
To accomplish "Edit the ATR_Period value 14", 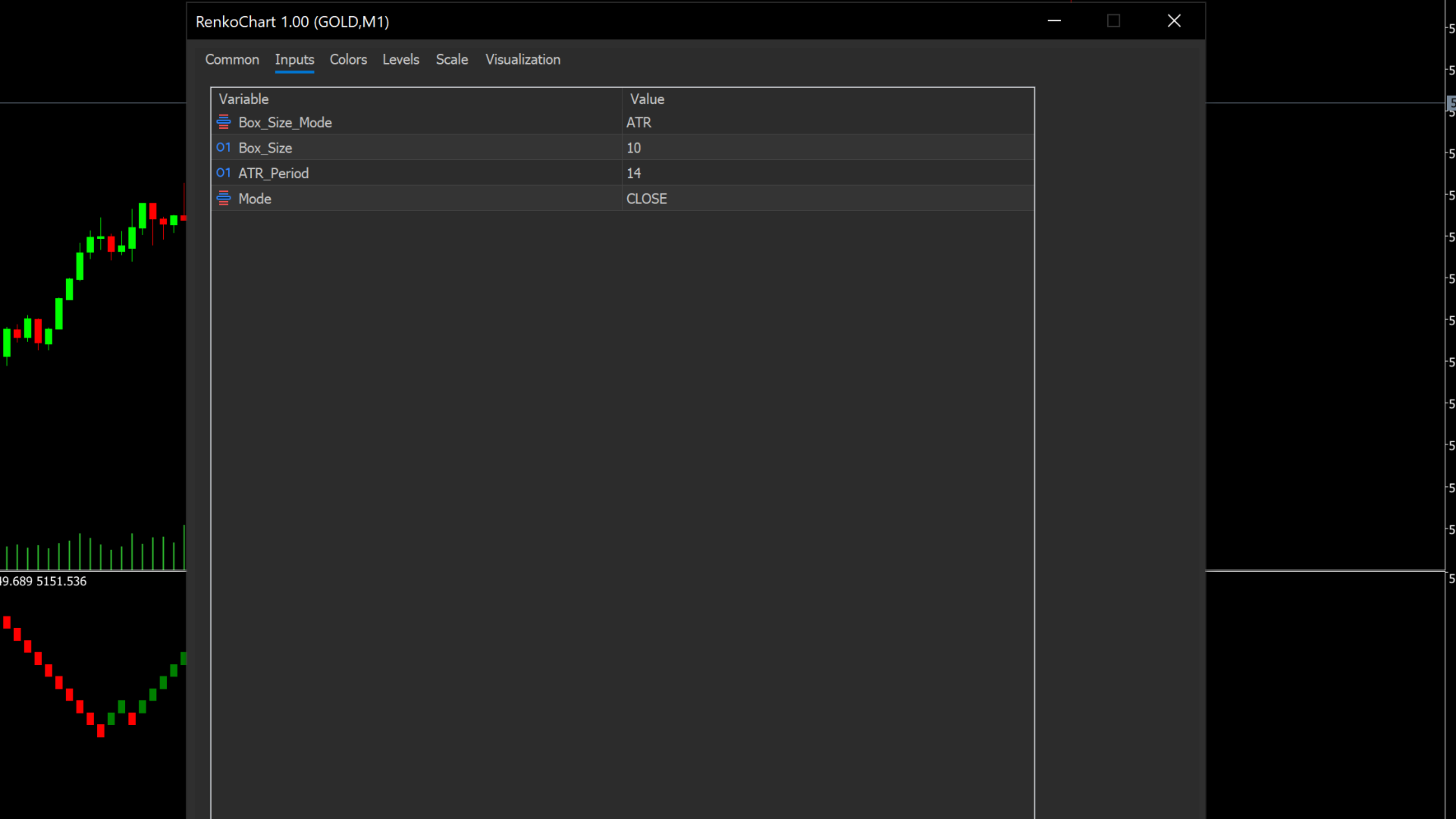I will pos(827,173).
